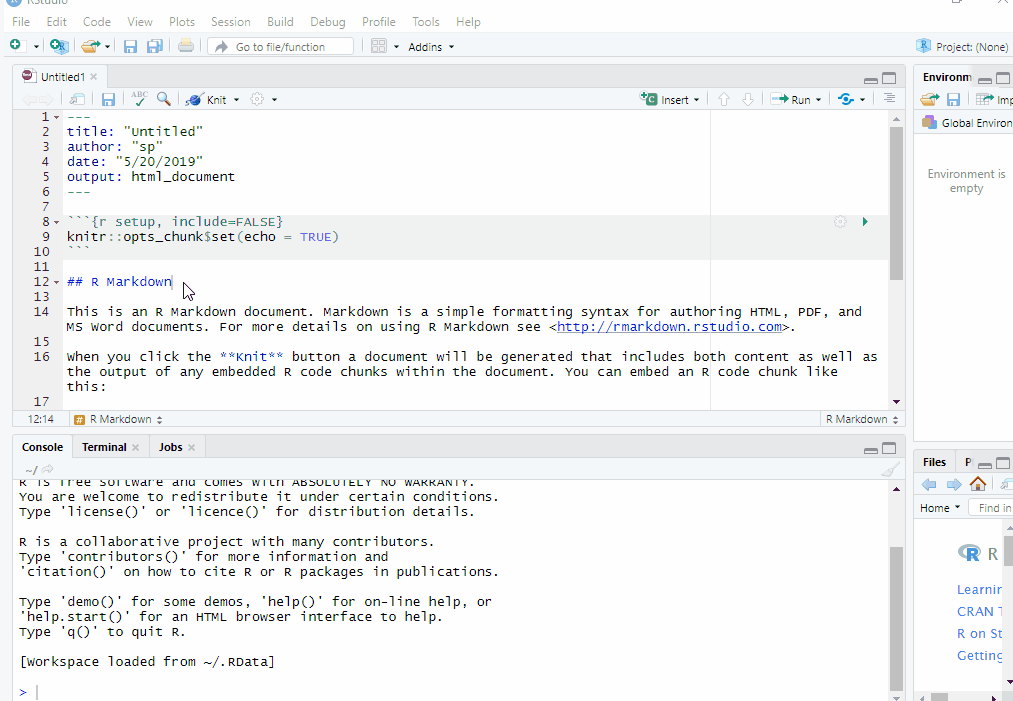Screen dimensions: 1013x701
Task: Open the Session menu
Action: coord(231,21)
